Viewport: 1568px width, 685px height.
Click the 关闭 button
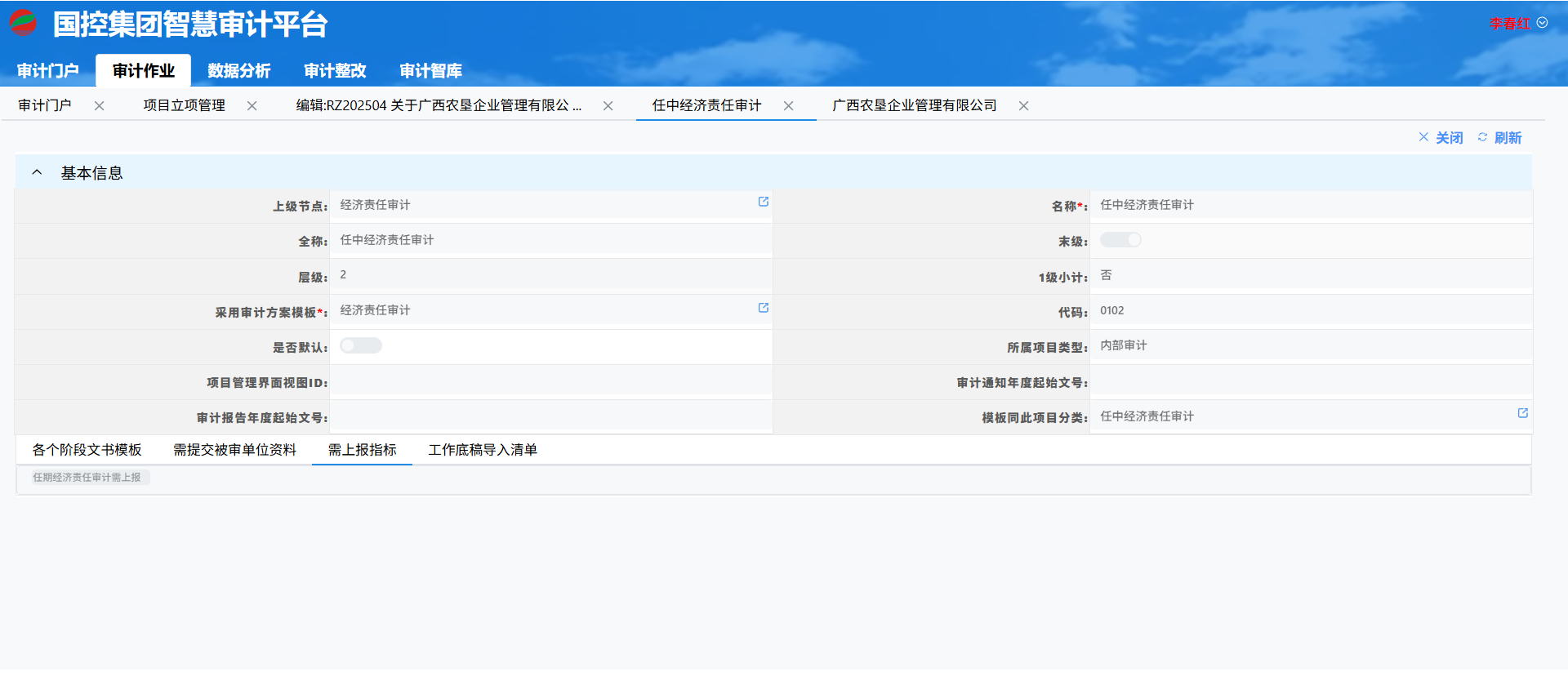[1441, 138]
